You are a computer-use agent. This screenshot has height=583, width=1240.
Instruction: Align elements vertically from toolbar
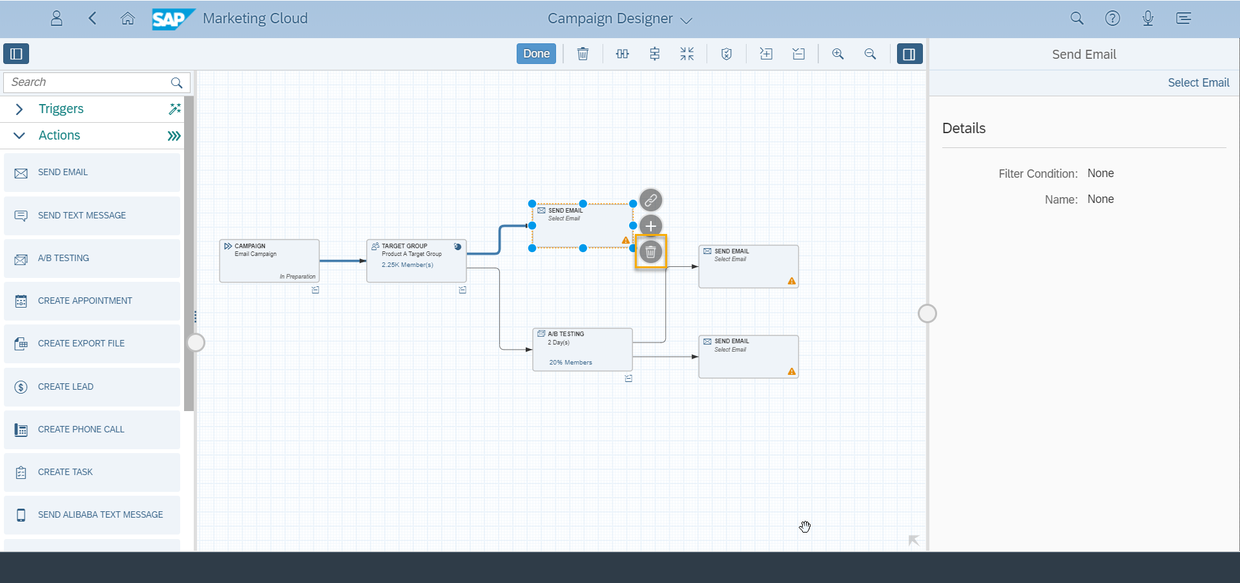655,54
